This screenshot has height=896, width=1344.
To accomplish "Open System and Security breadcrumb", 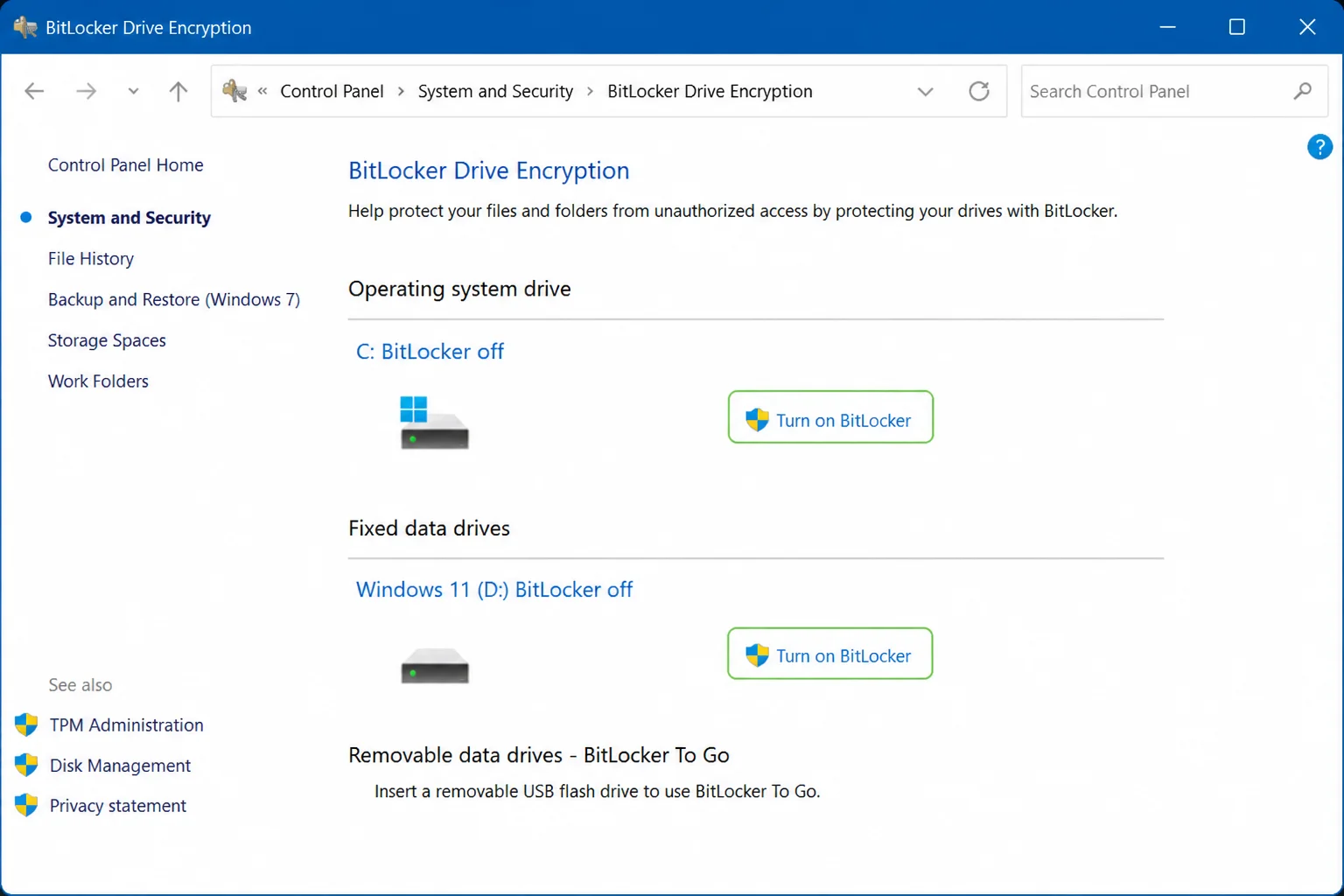I will (495, 91).
